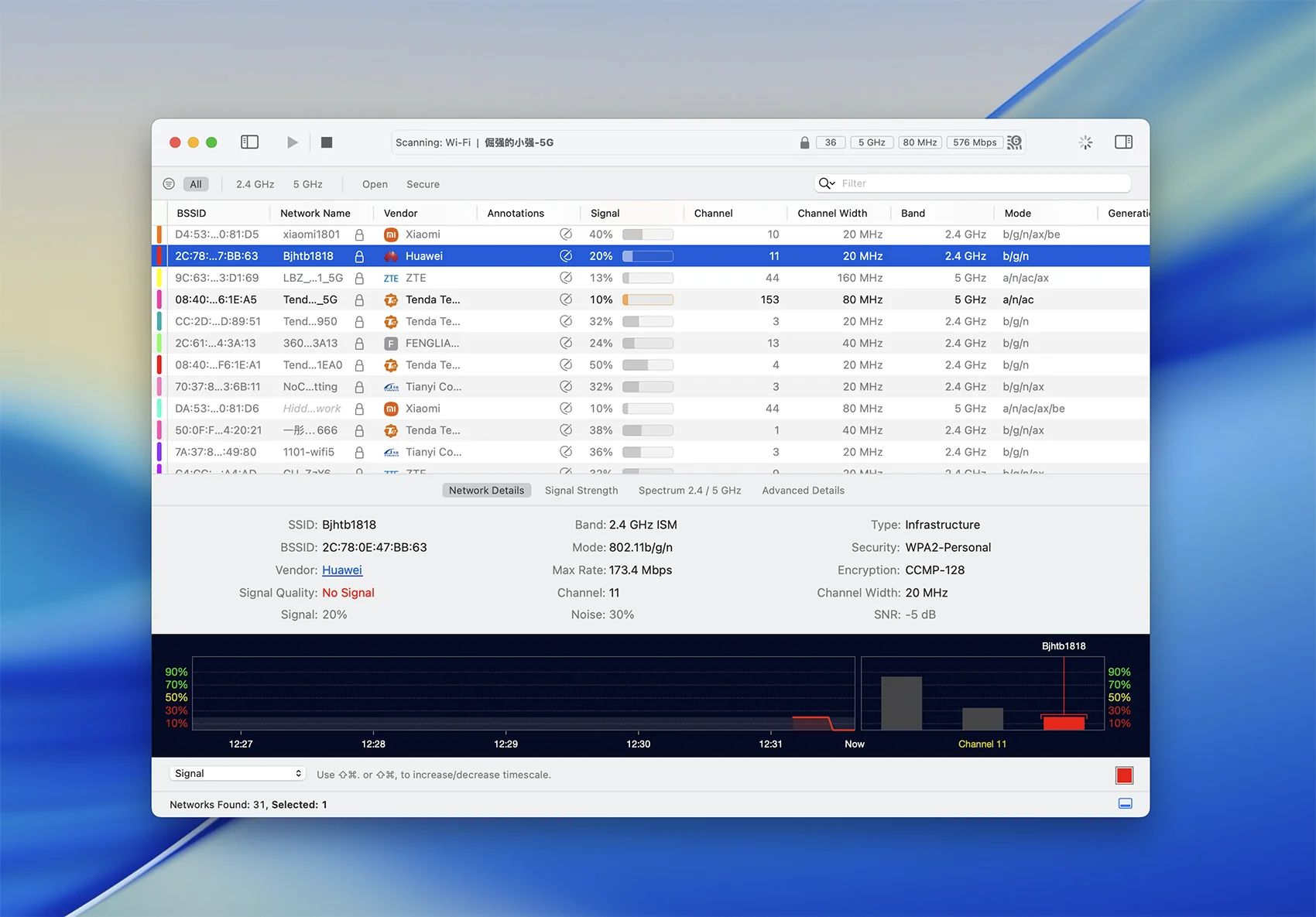Show only 5 GHz networks
This screenshot has width=1316, height=917.
click(x=307, y=184)
